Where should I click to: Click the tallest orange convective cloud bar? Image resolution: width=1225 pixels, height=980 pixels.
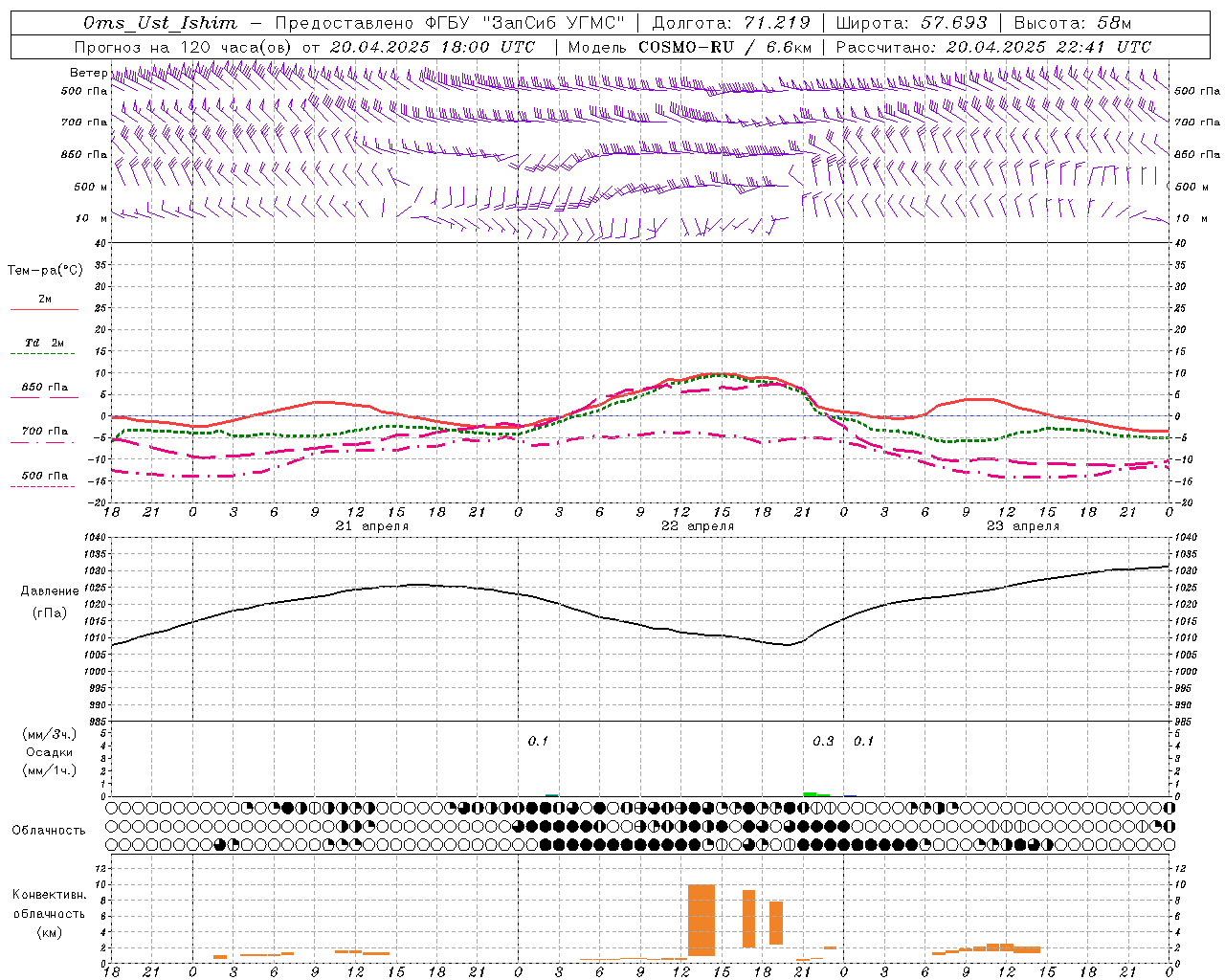pos(702,920)
